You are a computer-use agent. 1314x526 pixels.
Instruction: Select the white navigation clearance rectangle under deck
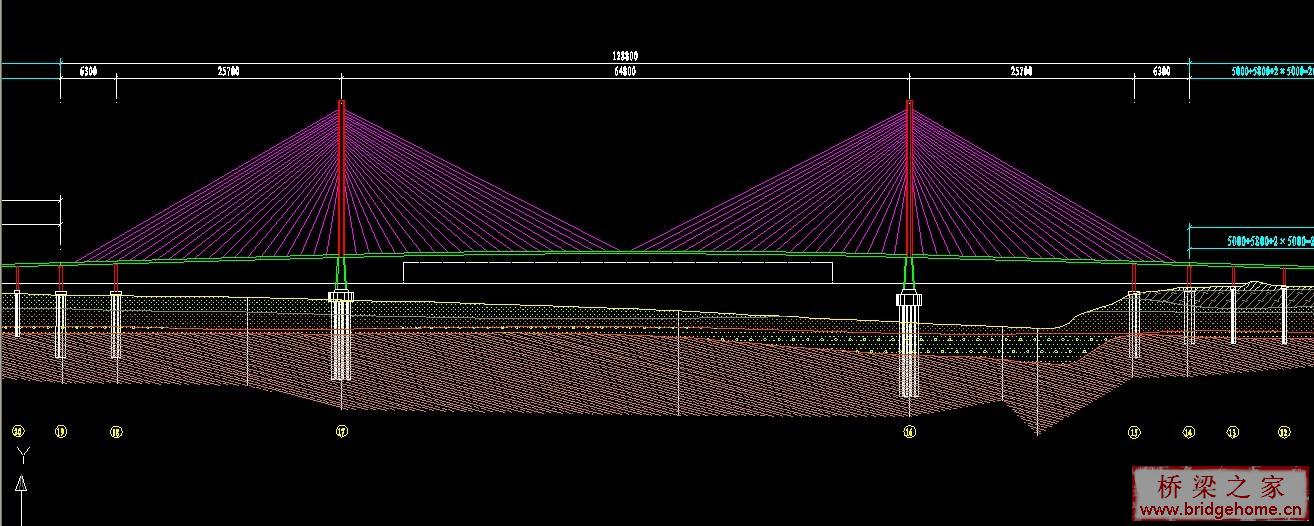pos(618,272)
